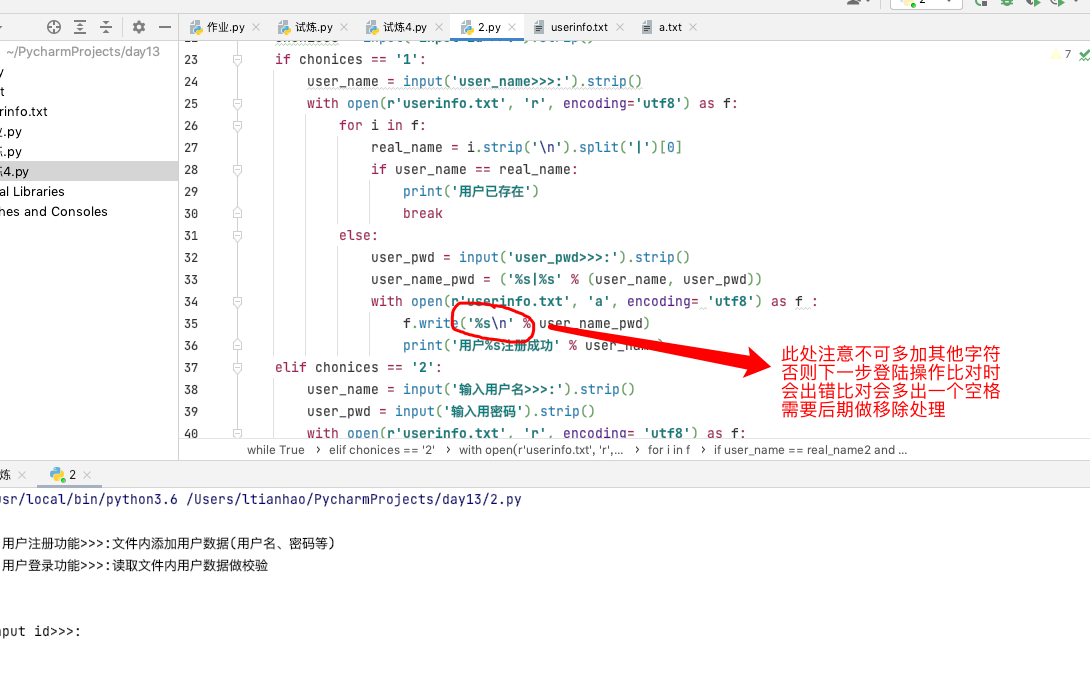Click gutter line number 33
The height and width of the screenshot is (687, 1090).
pos(191,280)
